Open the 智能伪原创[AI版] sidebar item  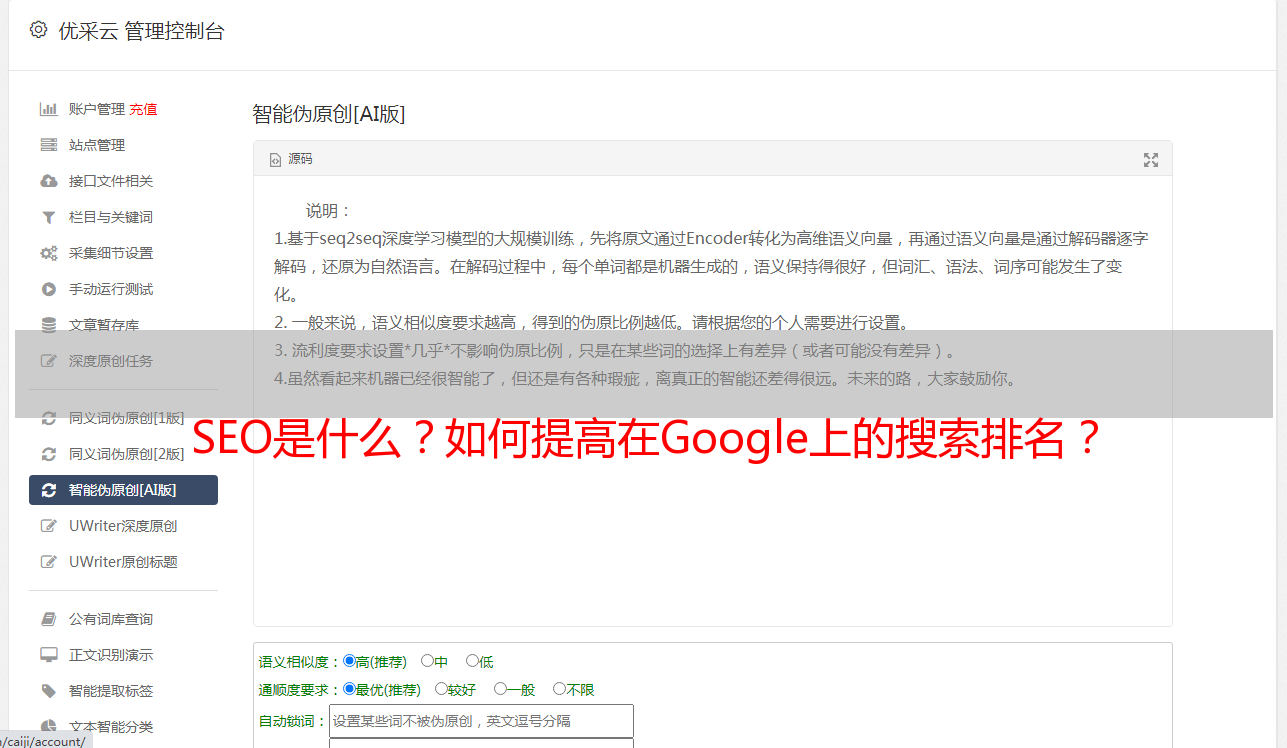[x=123, y=490]
